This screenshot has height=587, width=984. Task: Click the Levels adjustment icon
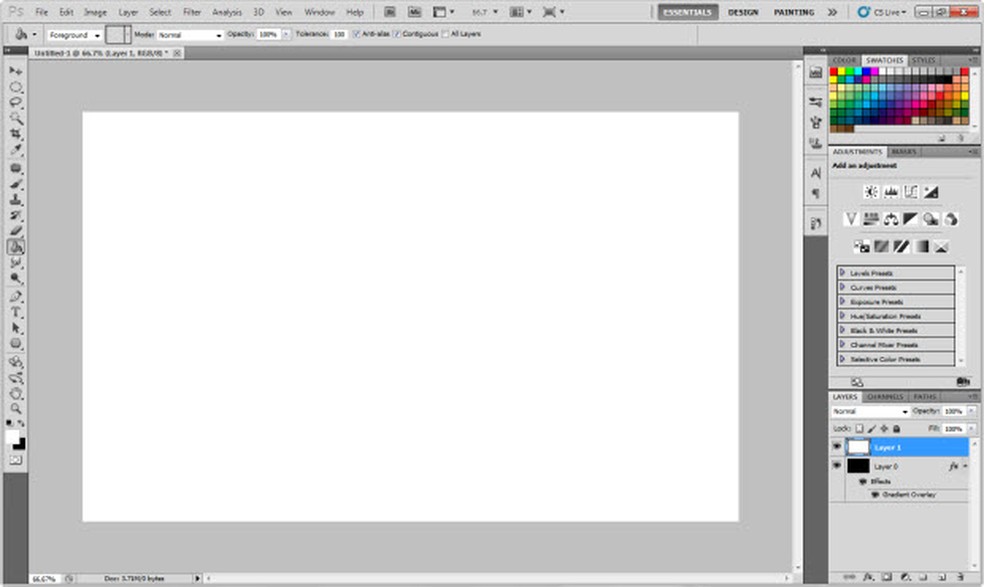pos(890,191)
